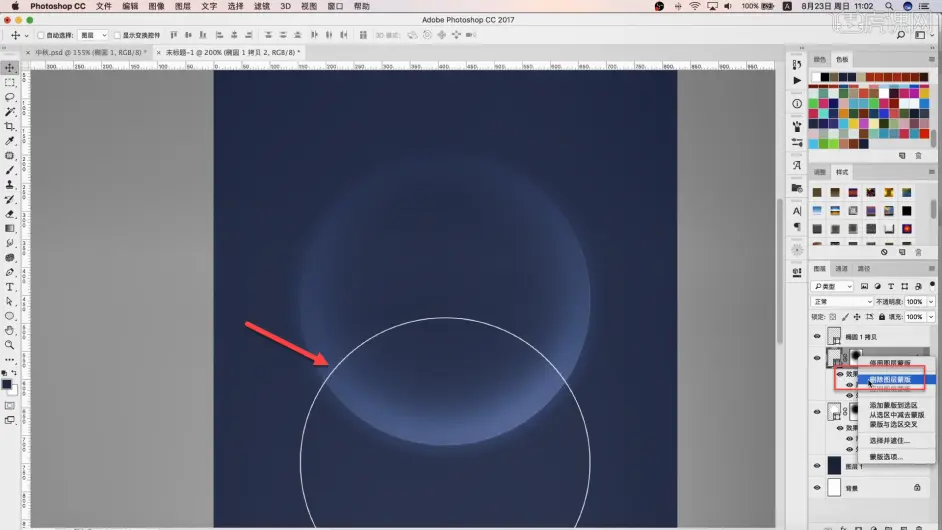The height and width of the screenshot is (530, 942).
Task: Click the foreground color swatch
Action: (7, 384)
